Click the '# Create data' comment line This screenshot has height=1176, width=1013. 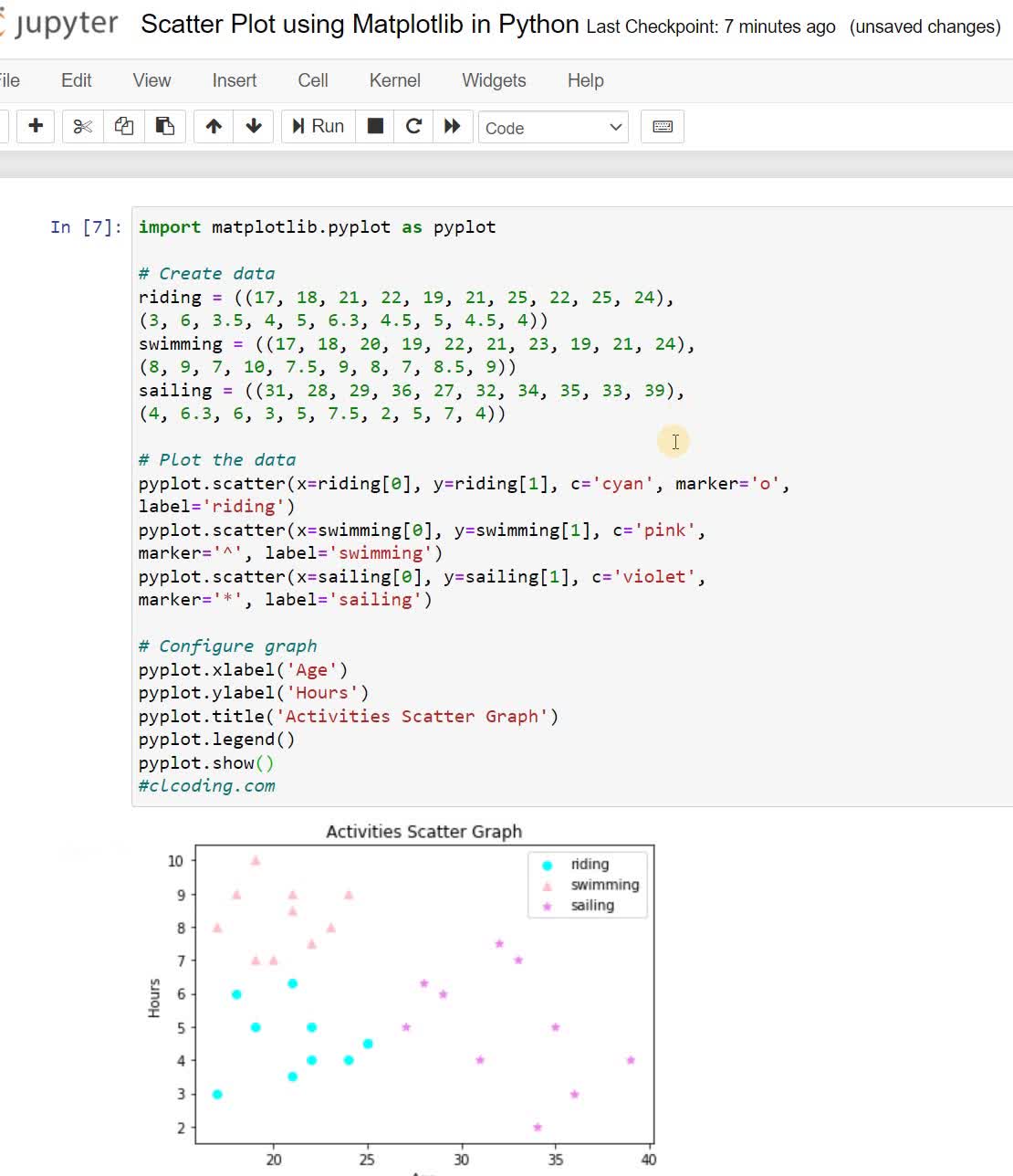pyautogui.click(x=206, y=274)
